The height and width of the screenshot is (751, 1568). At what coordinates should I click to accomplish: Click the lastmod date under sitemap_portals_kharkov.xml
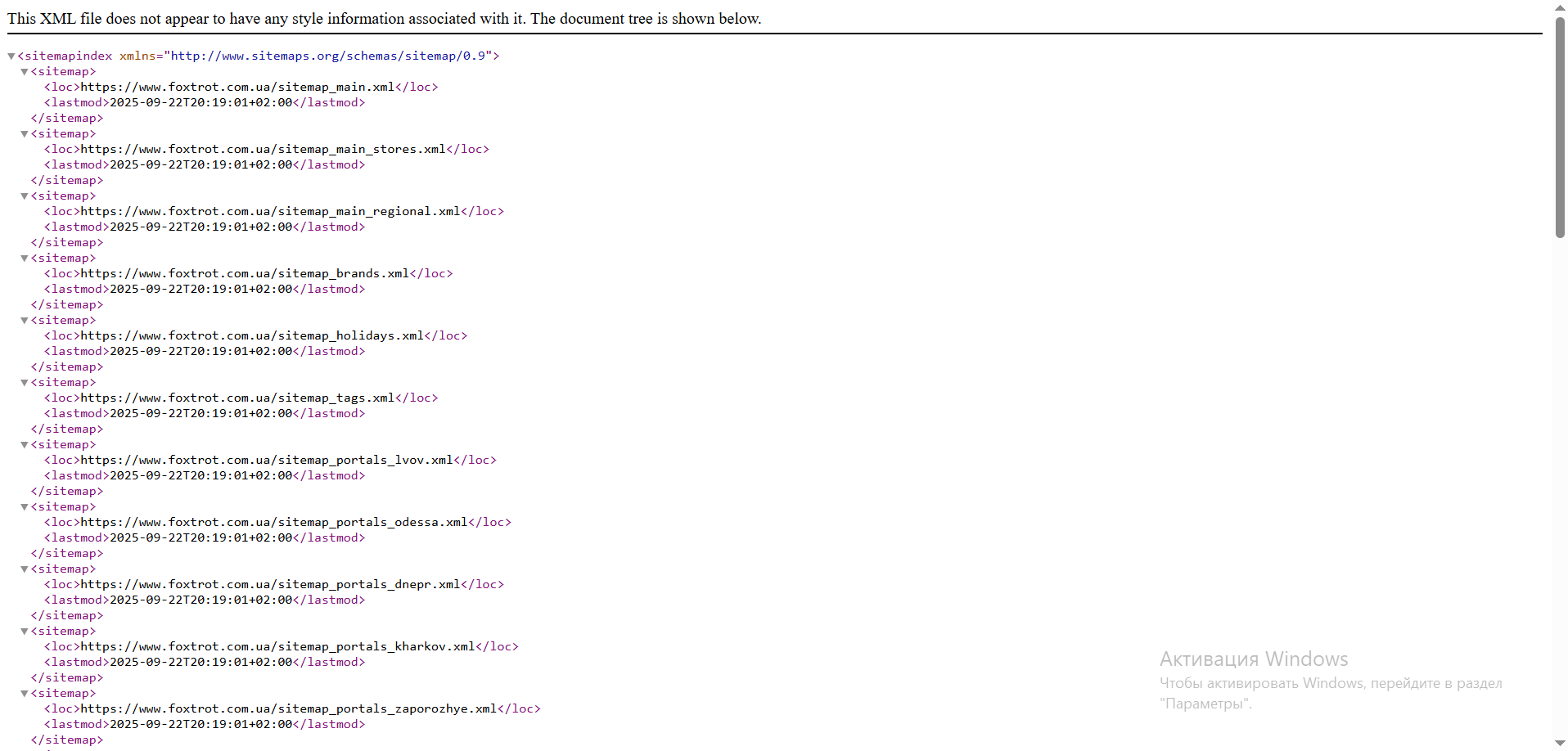[x=201, y=662]
